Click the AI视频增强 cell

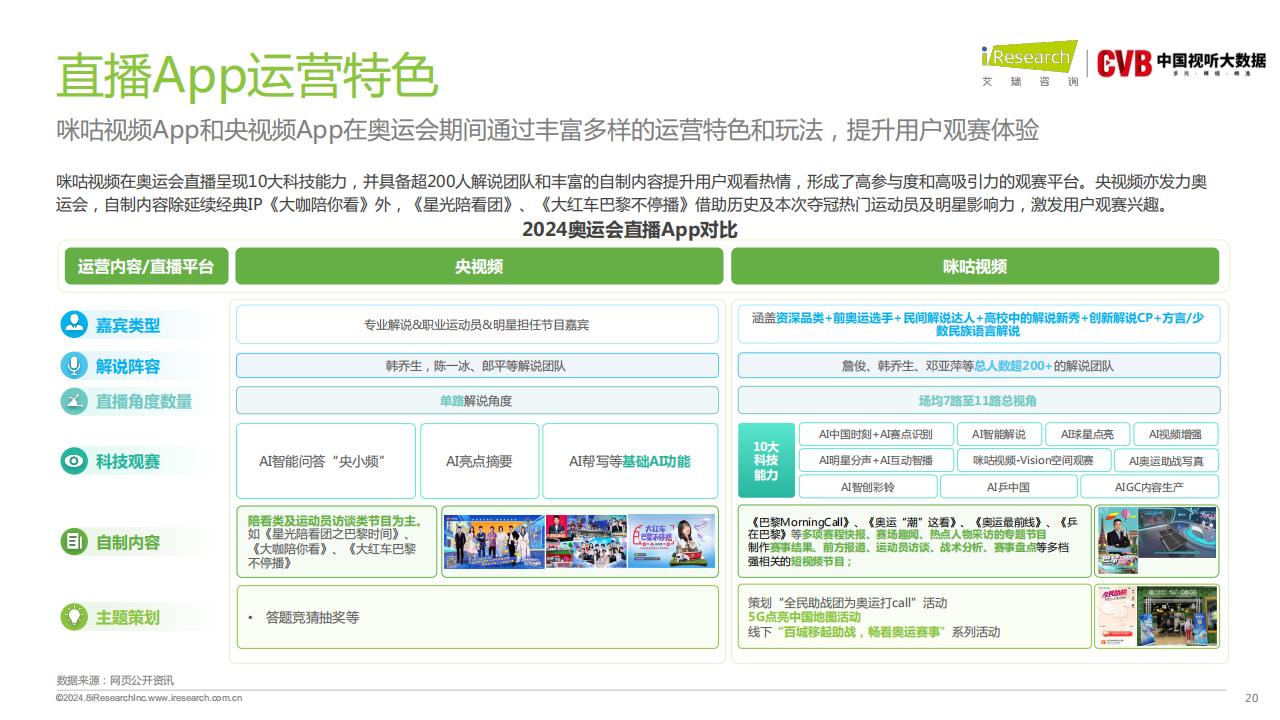point(1174,434)
